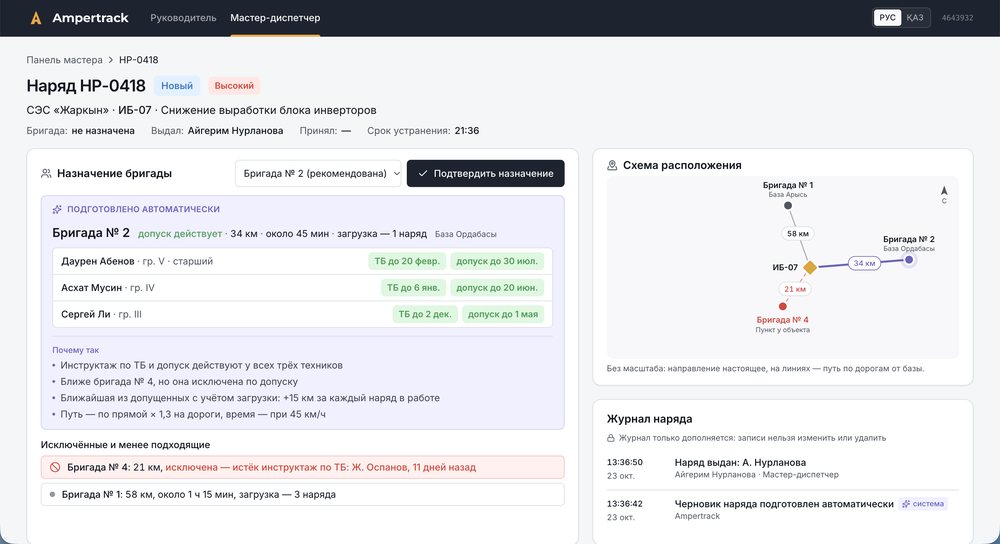Click the допуск до 30 июл. badge

coord(497,261)
